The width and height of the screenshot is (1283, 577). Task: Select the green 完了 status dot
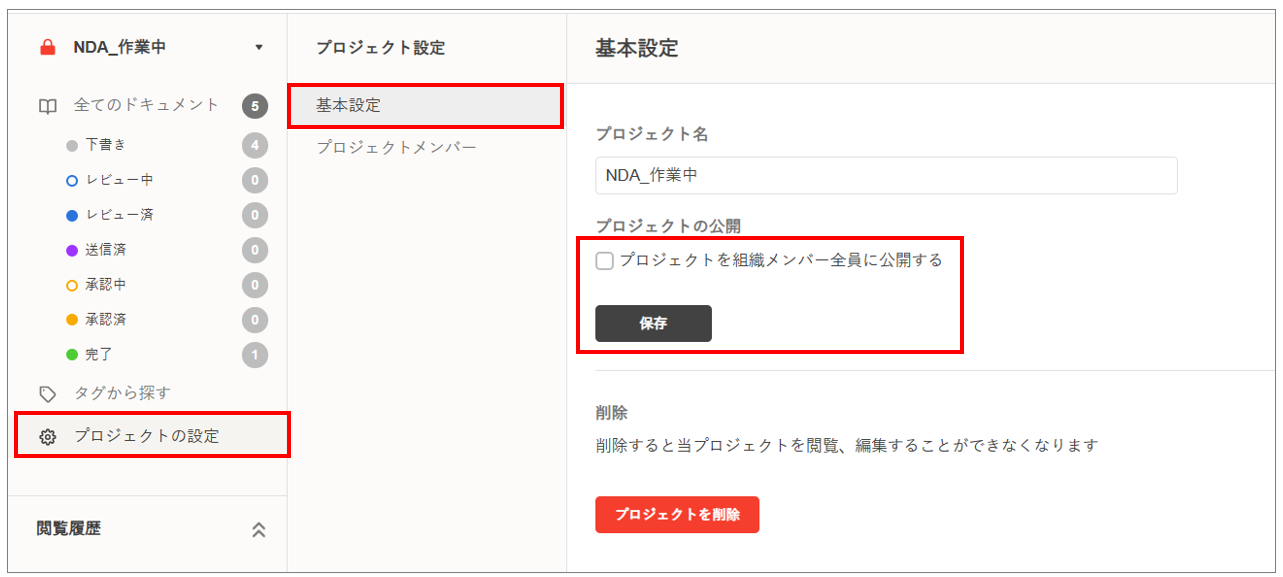(x=72, y=355)
